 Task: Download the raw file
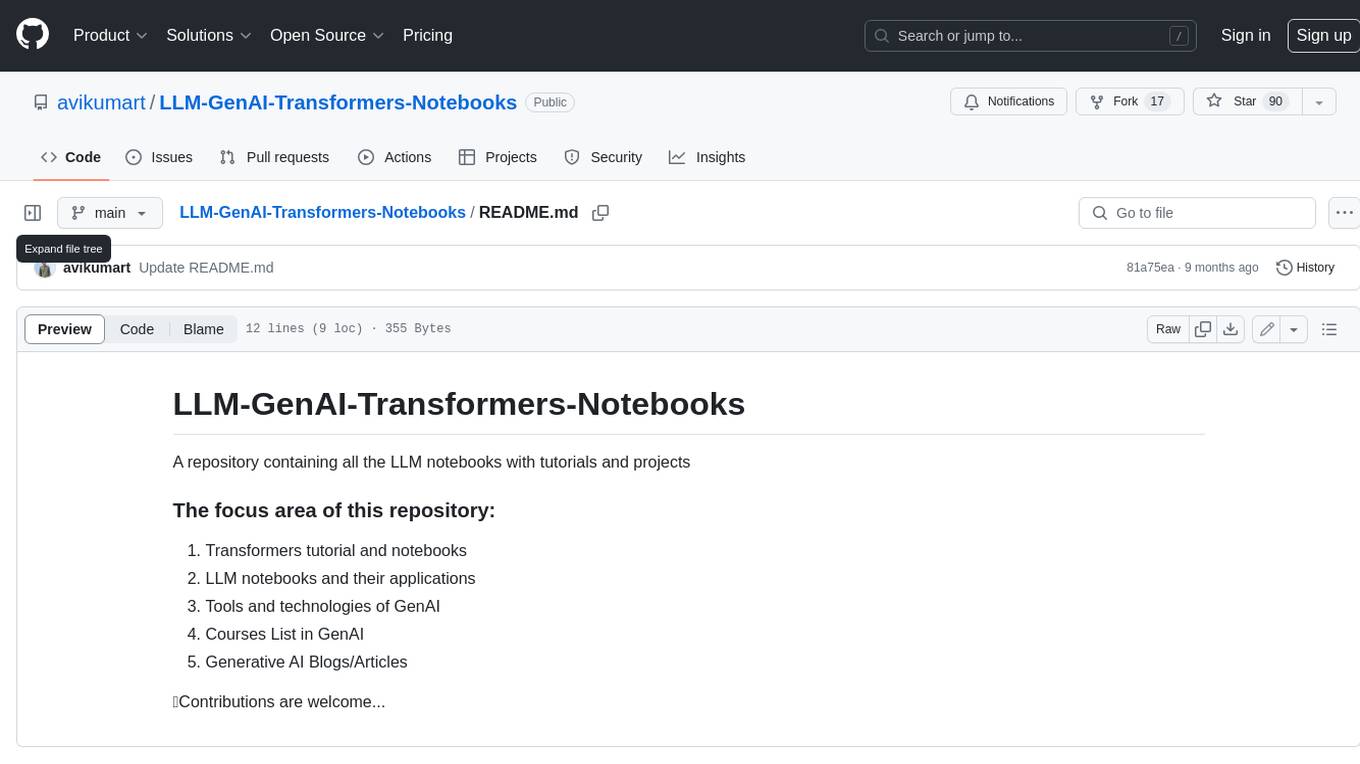1231,329
